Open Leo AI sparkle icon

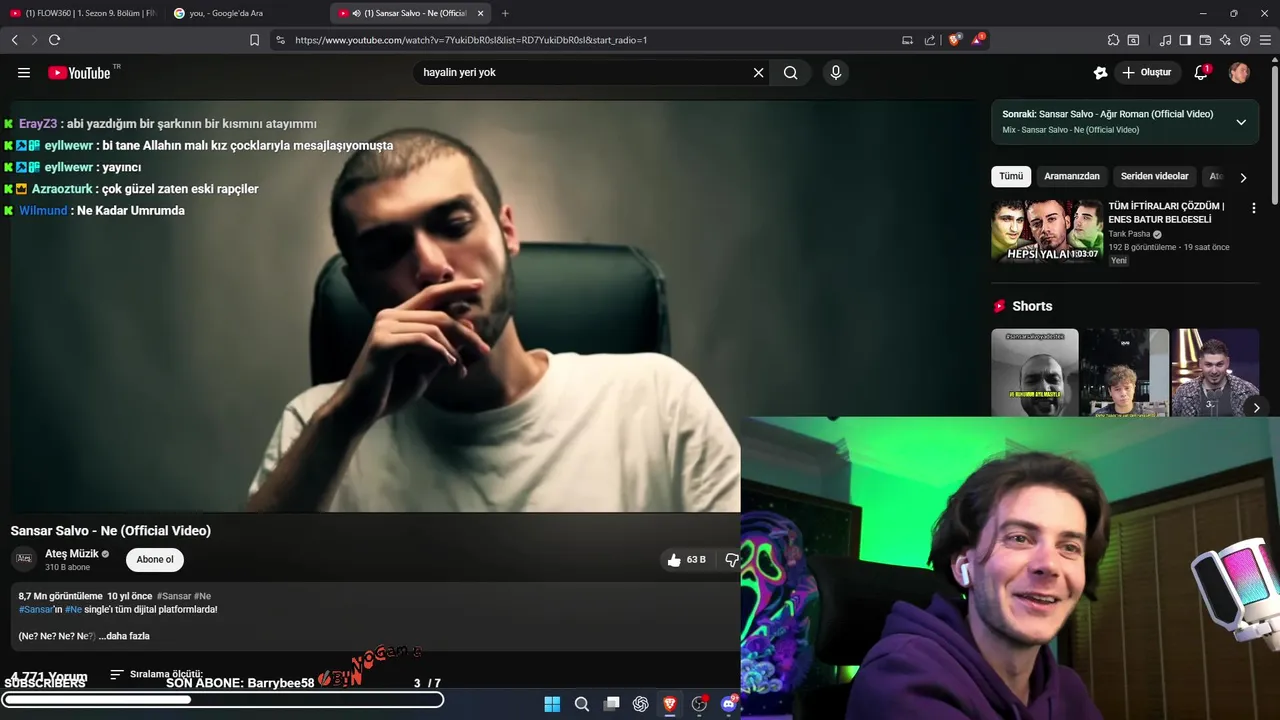(1225, 40)
